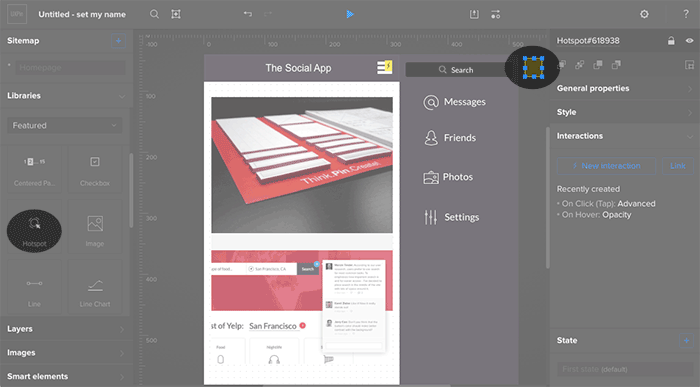The image size is (700, 387).
Task: Start the prototype preview play button
Action: (x=350, y=14)
